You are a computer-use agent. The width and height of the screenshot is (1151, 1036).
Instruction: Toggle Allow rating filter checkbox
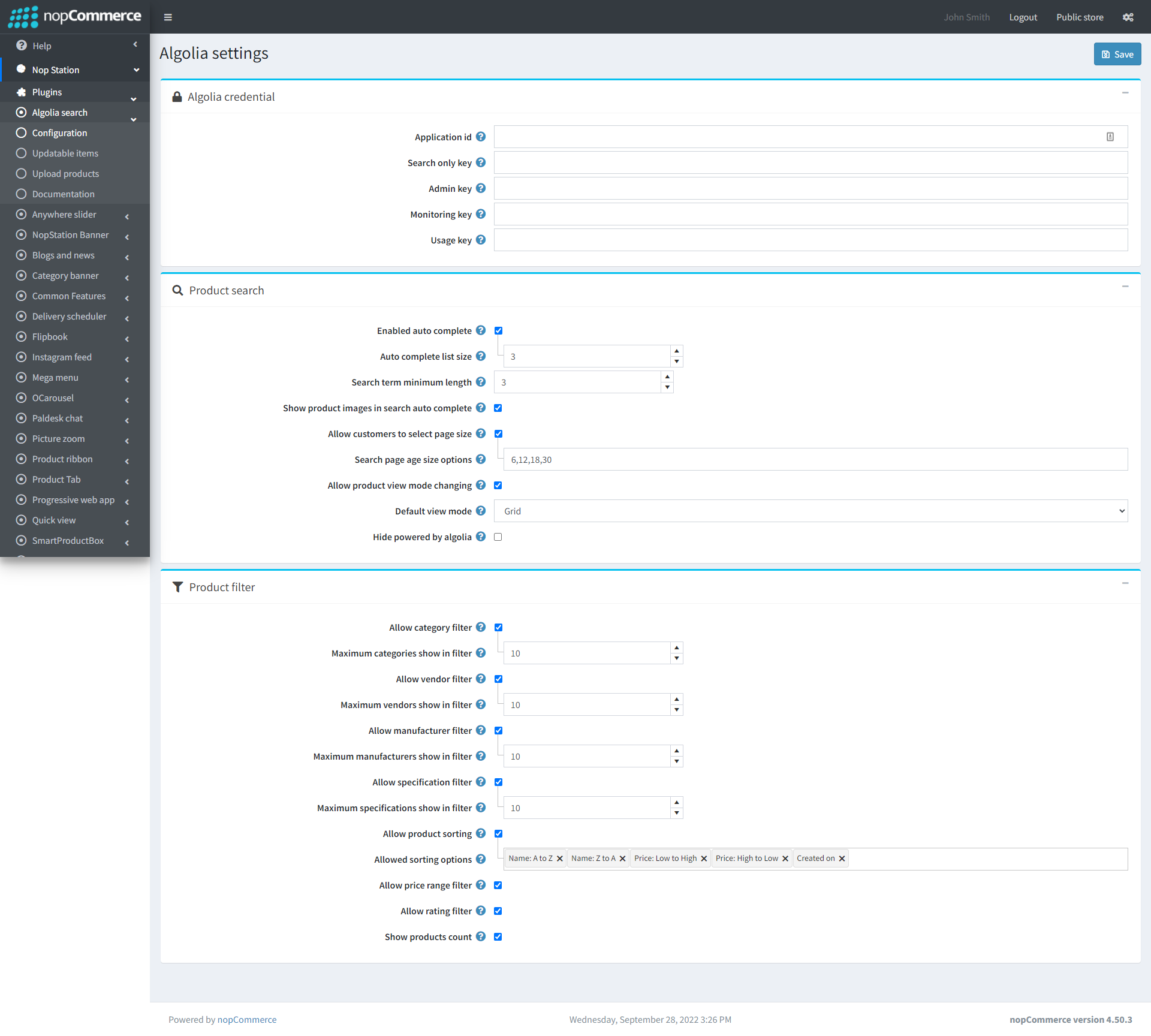[x=498, y=911]
